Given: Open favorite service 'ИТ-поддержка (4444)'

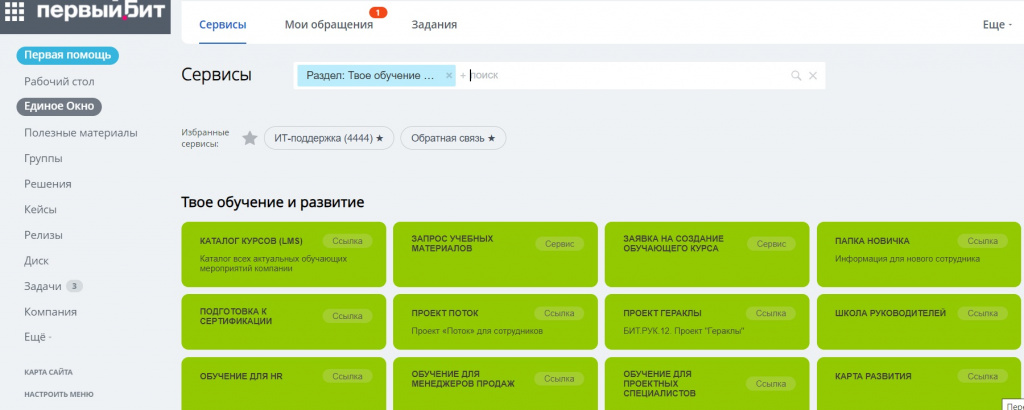Looking at the screenshot, I should click(x=329, y=138).
